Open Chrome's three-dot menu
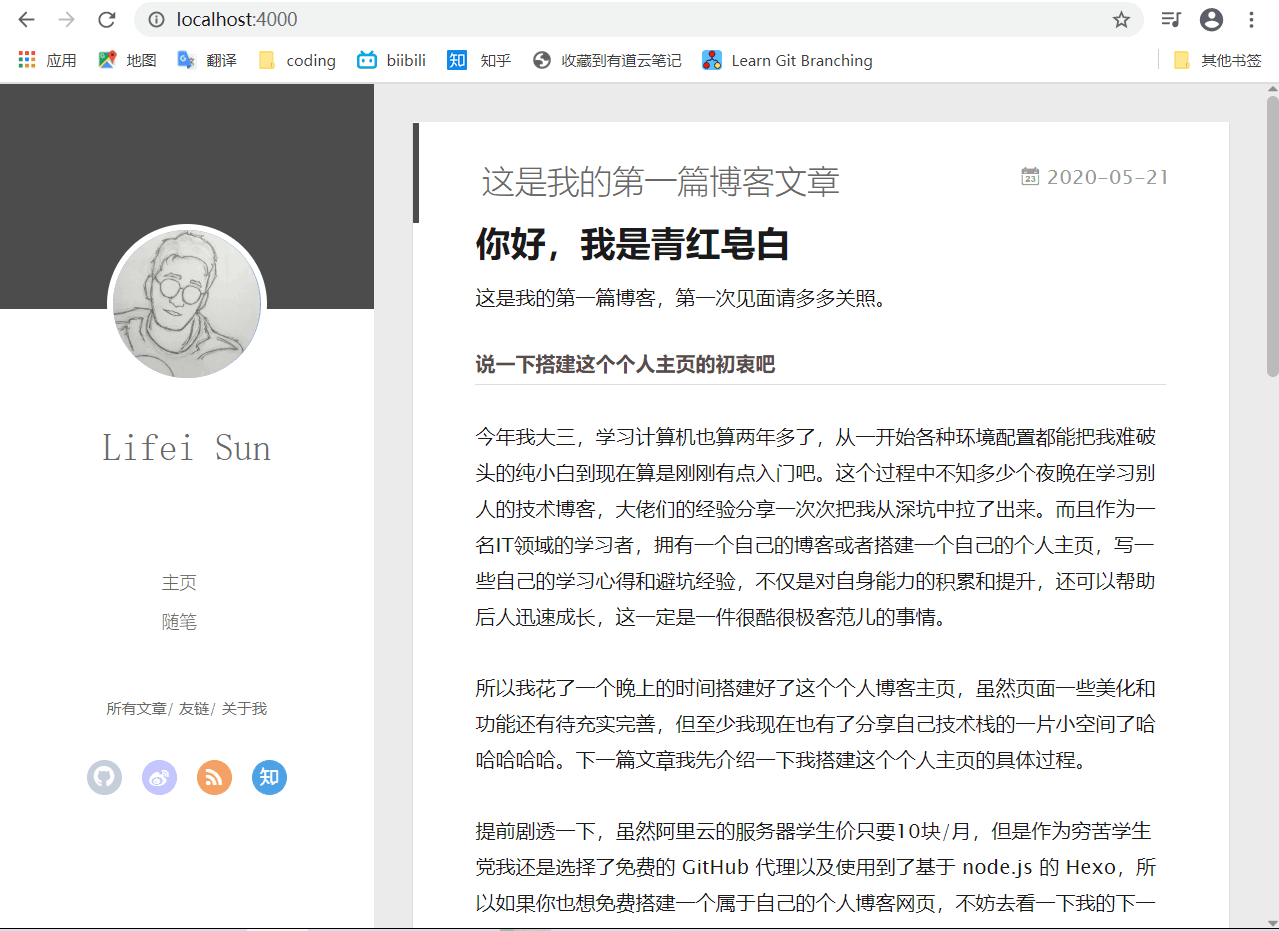The height and width of the screenshot is (931, 1279). [x=1251, y=19]
